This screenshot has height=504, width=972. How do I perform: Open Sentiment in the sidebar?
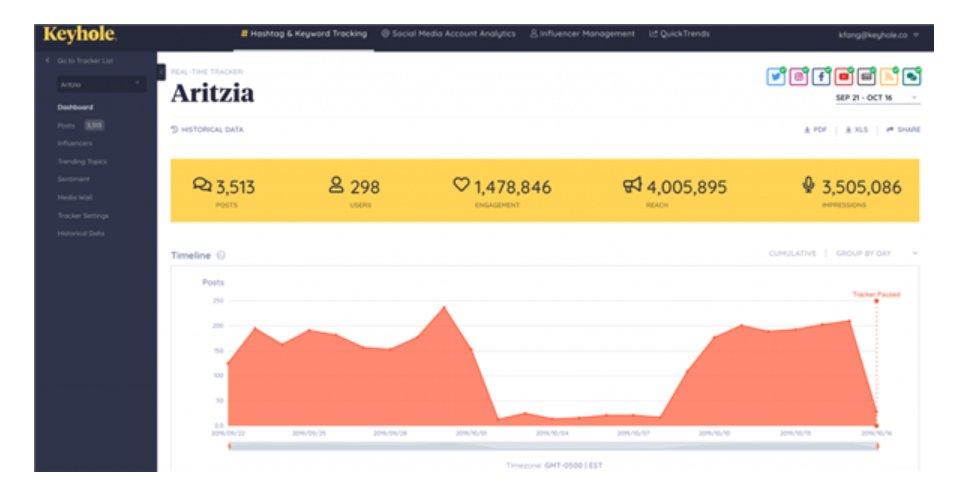click(73, 179)
